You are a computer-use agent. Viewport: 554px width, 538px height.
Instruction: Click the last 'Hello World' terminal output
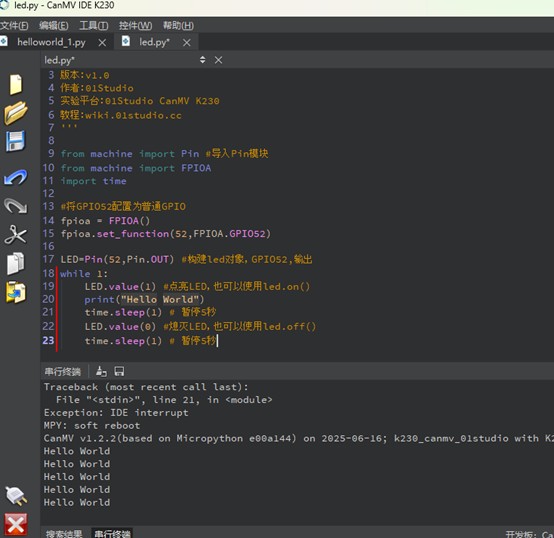(77, 502)
